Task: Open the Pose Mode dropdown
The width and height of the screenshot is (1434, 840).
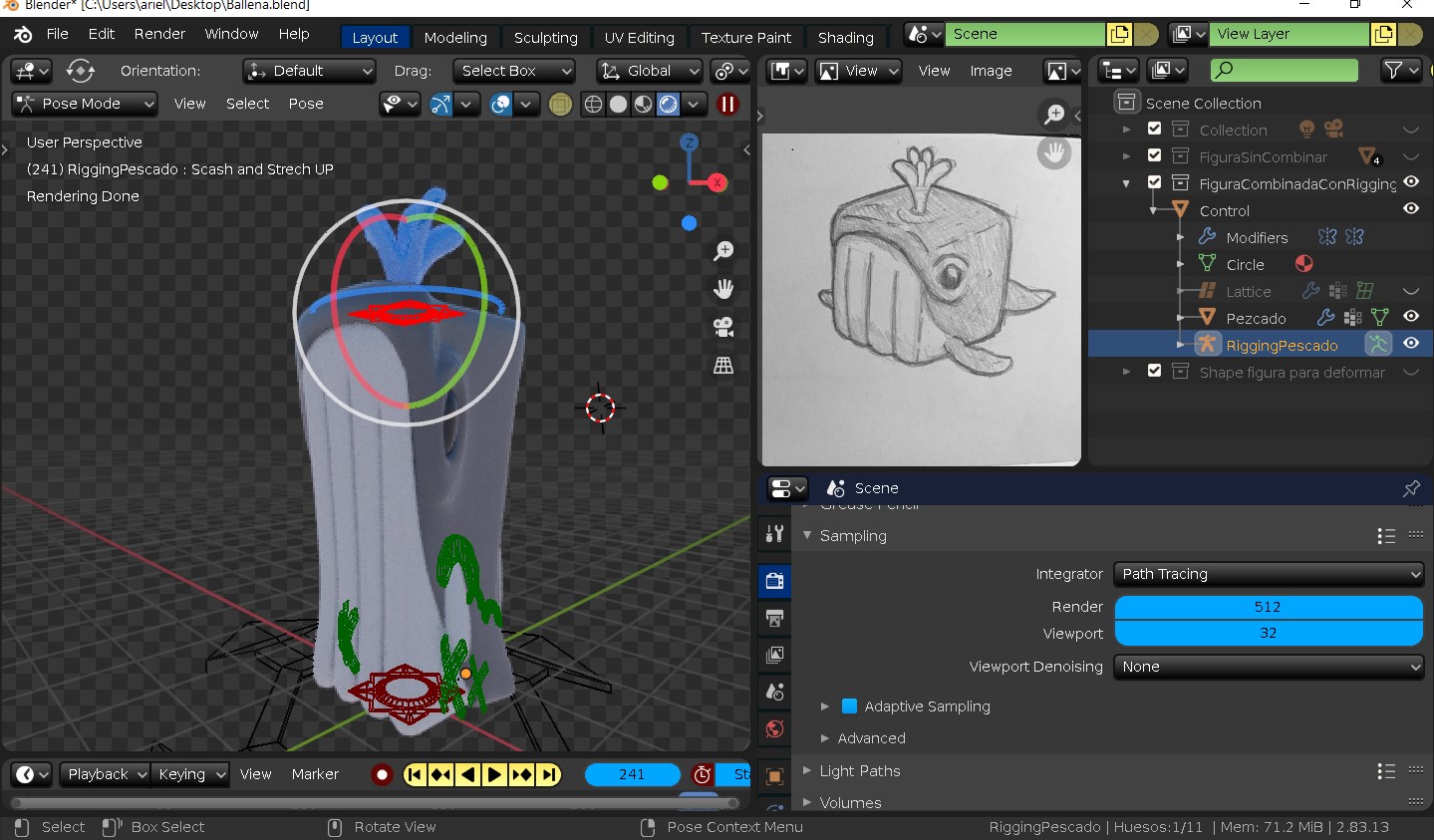Action: point(85,104)
